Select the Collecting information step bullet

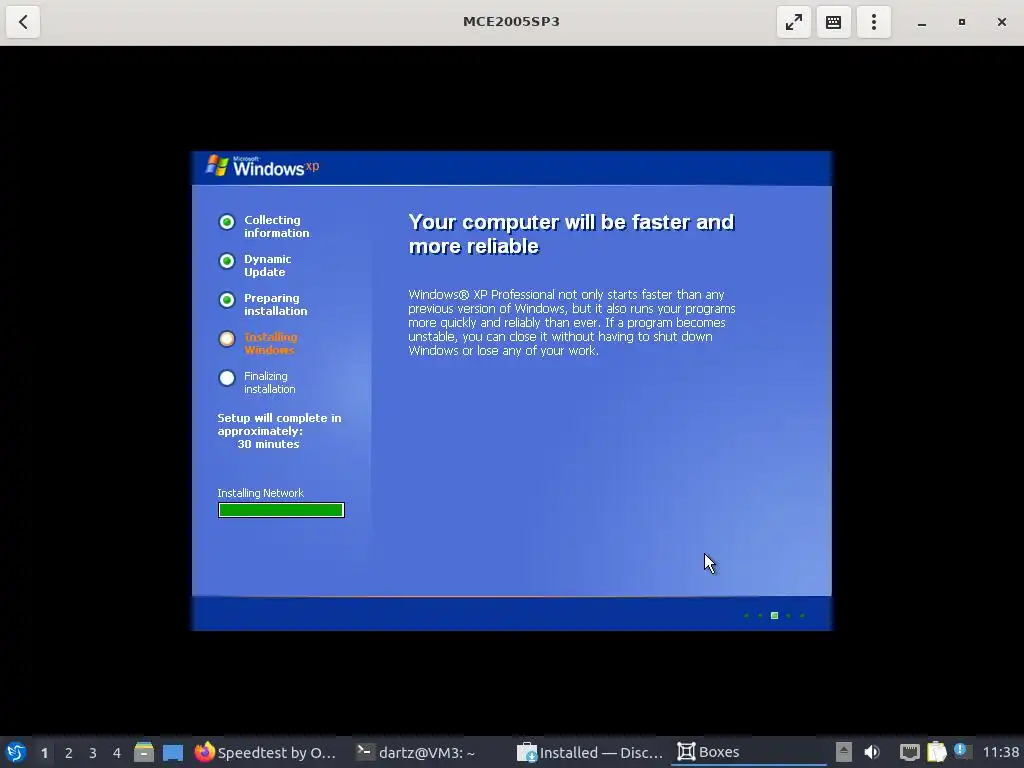[x=227, y=222]
